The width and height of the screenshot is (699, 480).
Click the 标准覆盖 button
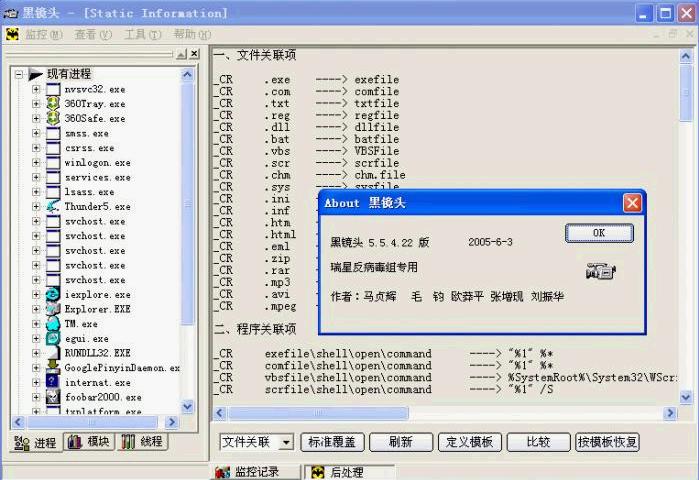pos(332,442)
